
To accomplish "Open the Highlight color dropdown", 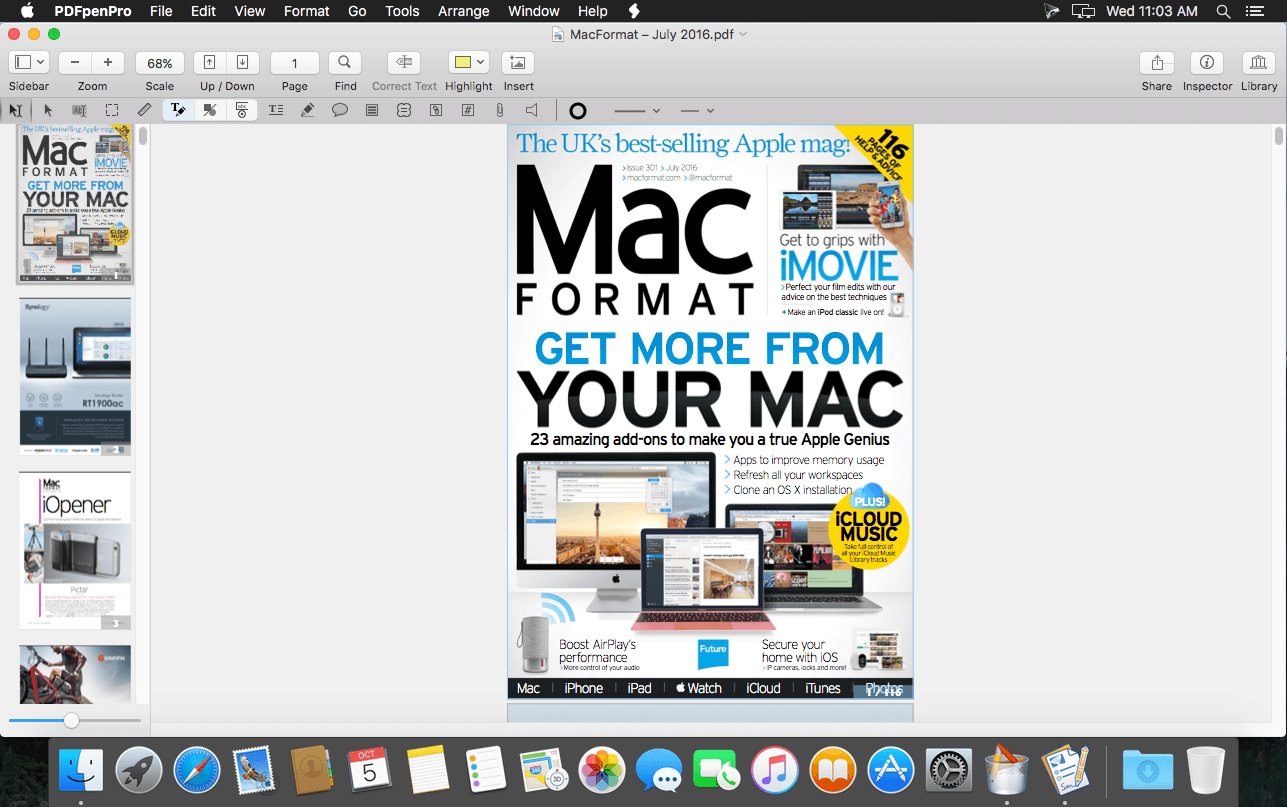I will coord(481,63).
